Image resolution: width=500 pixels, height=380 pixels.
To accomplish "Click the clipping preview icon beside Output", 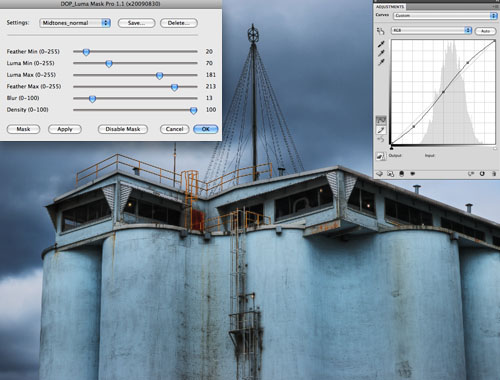I will click(381, 156).
